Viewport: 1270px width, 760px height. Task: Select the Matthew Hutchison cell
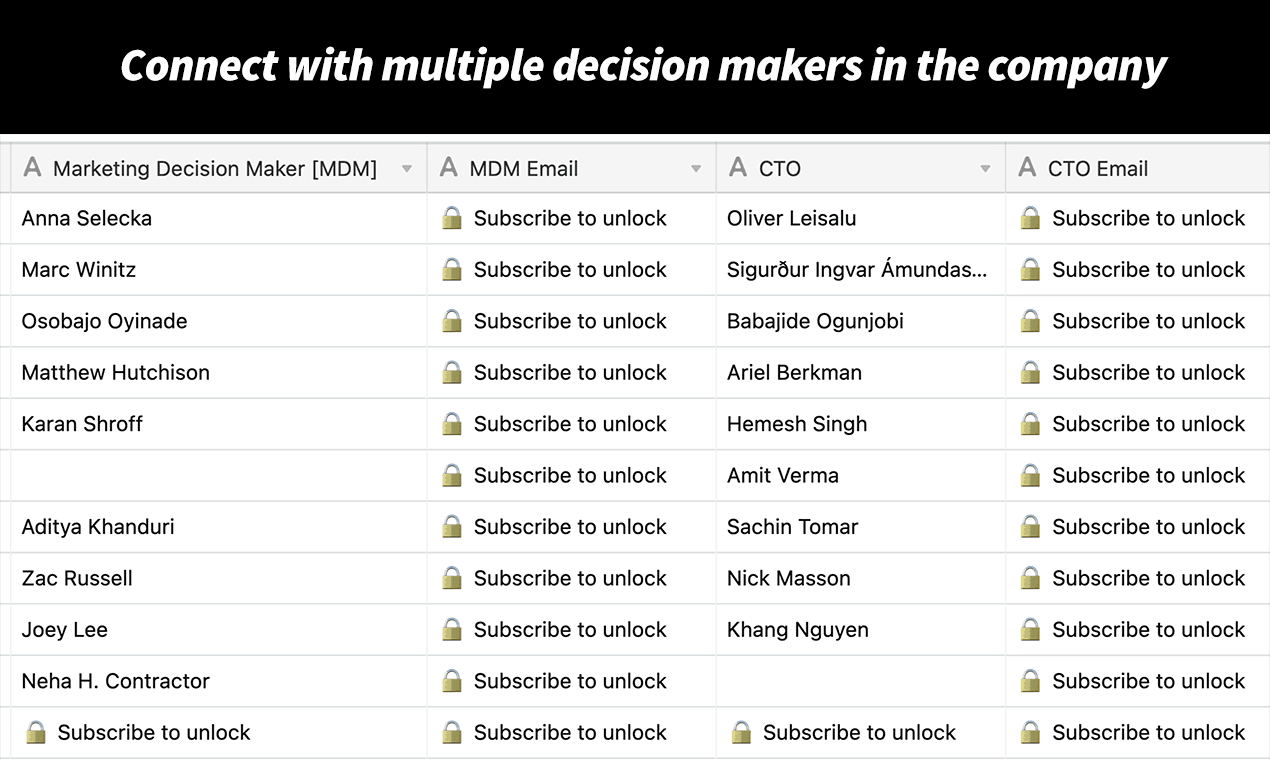116,373
